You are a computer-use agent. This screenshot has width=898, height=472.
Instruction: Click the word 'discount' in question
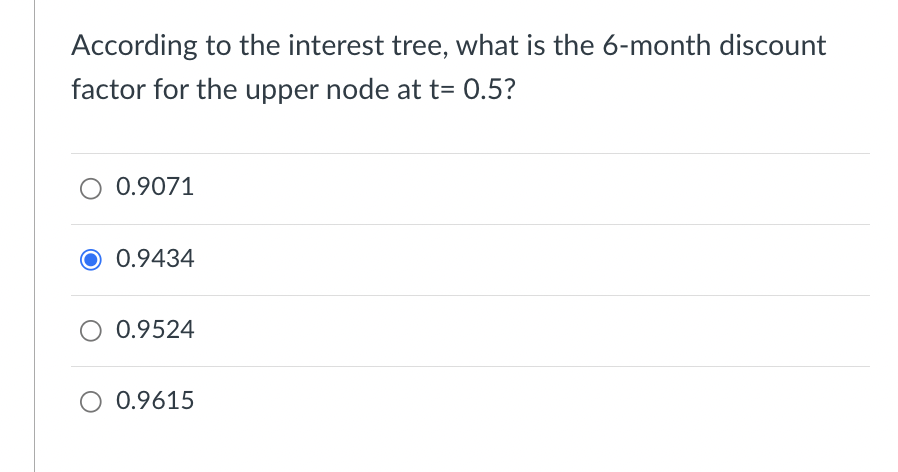click(x=773, y=45)
